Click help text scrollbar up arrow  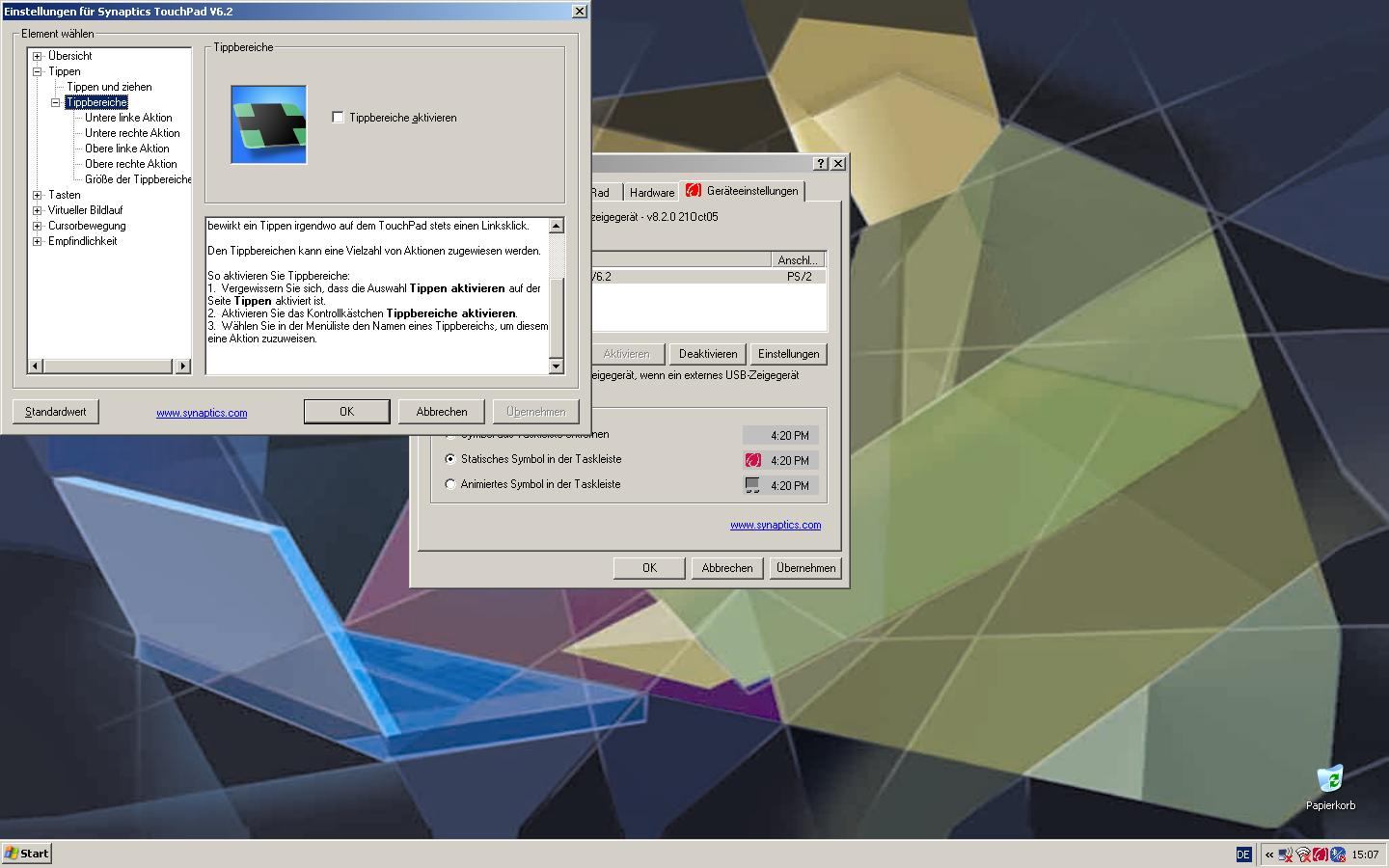(557, 226)
